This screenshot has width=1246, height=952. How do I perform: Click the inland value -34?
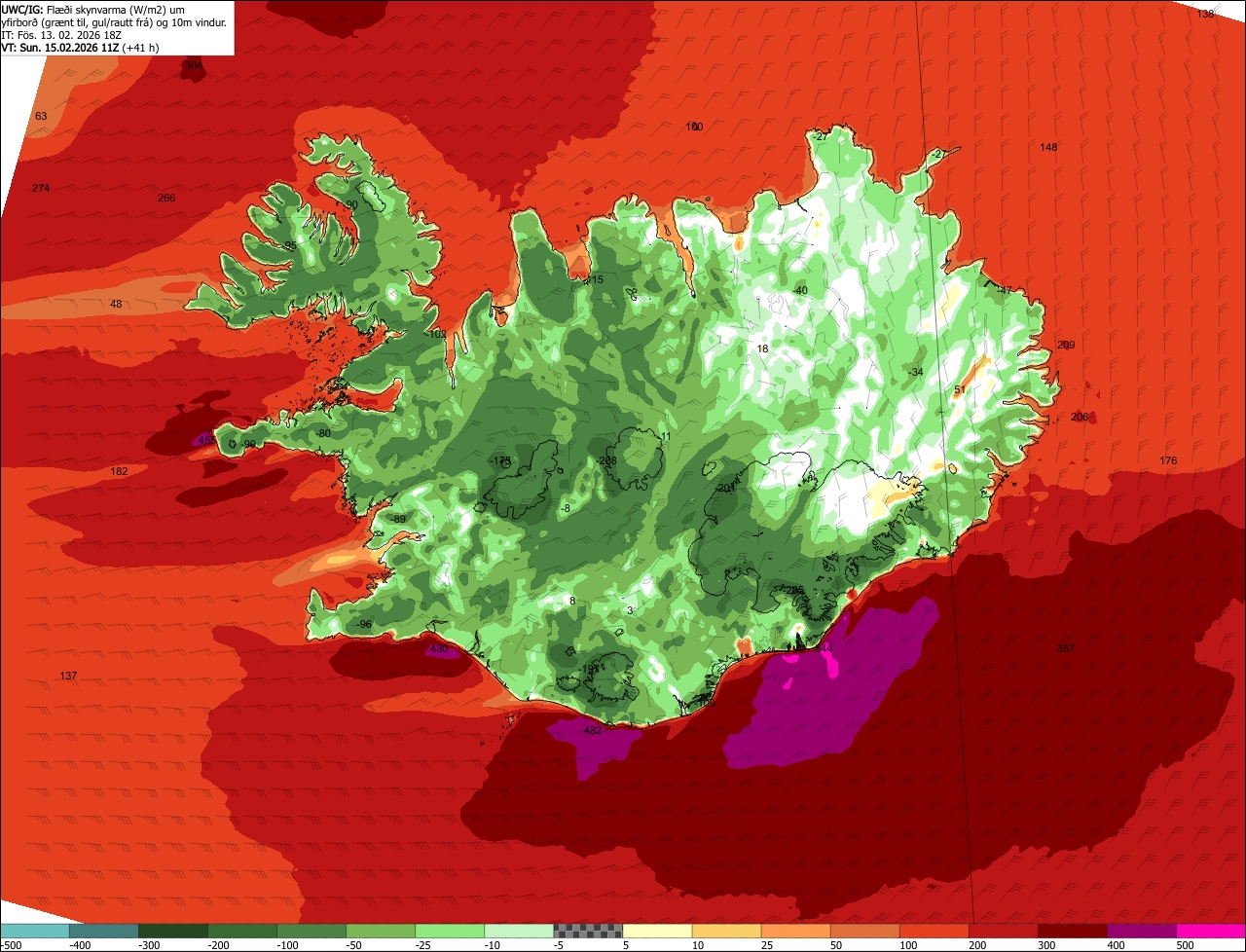[915, 372]
